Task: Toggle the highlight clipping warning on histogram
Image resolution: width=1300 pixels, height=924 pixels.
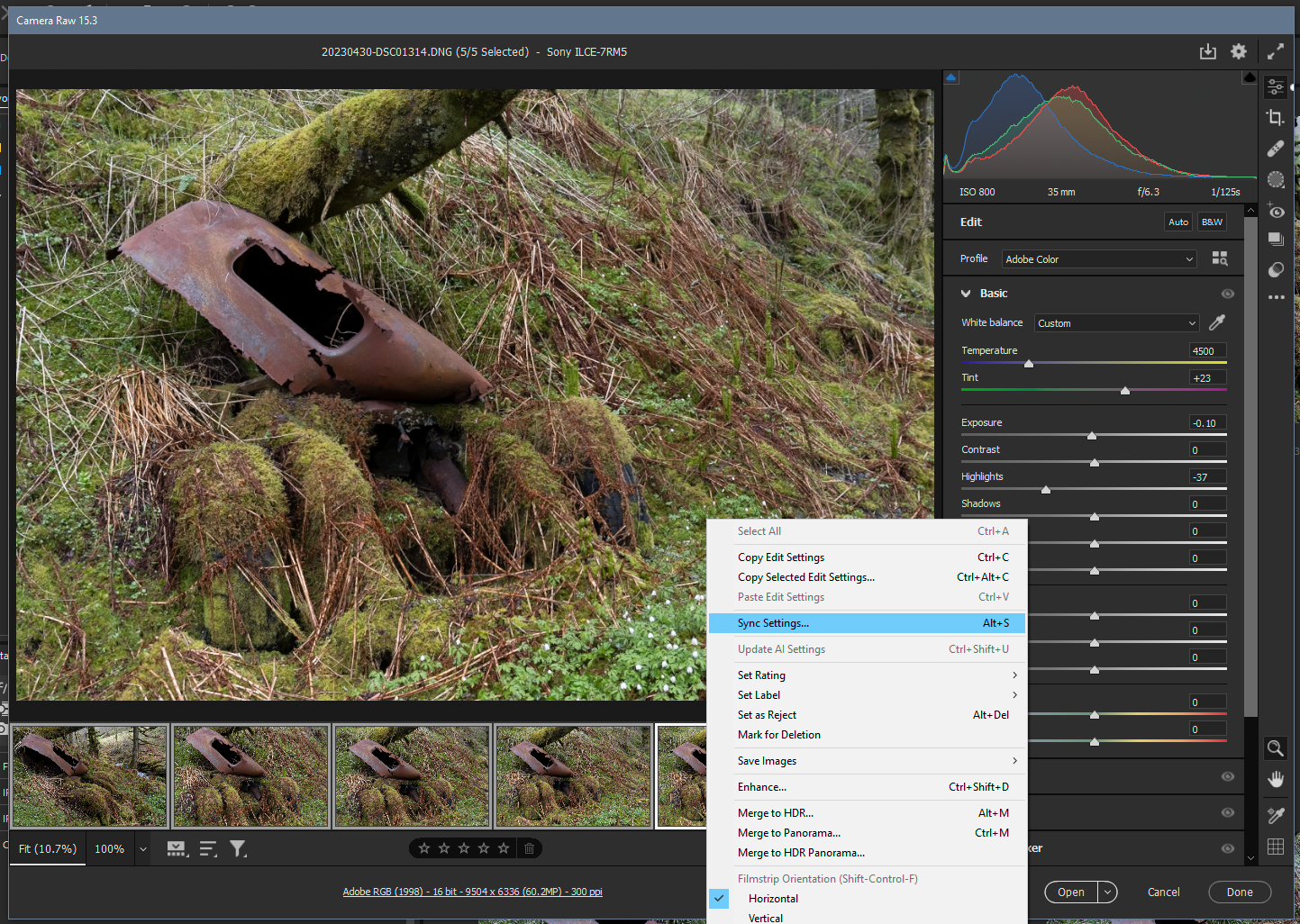Action: point(1249,77)
